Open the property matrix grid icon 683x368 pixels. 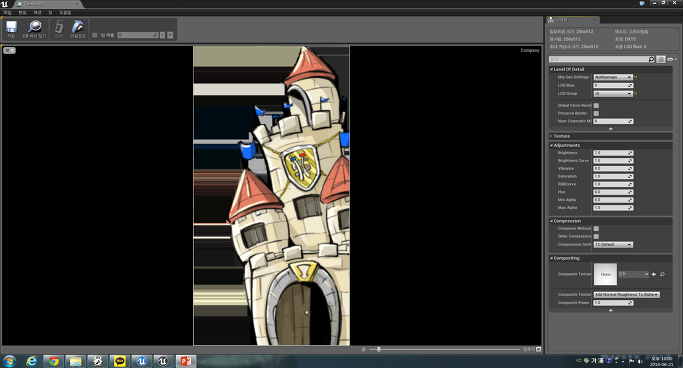click(661, 59)
